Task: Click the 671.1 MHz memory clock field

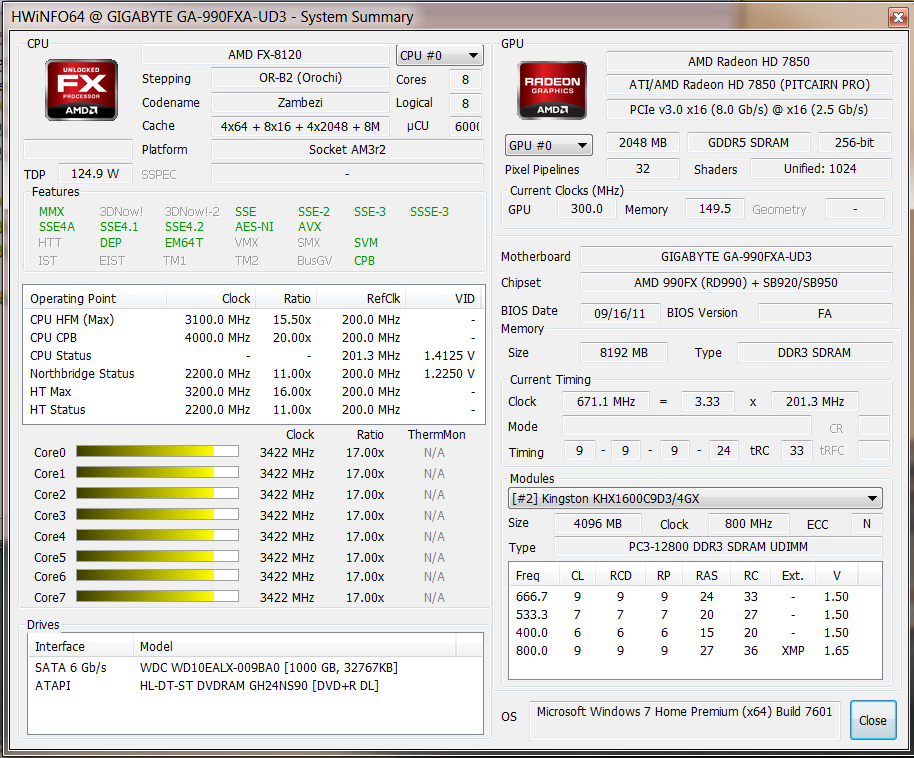Action: [x=606, y=402]
